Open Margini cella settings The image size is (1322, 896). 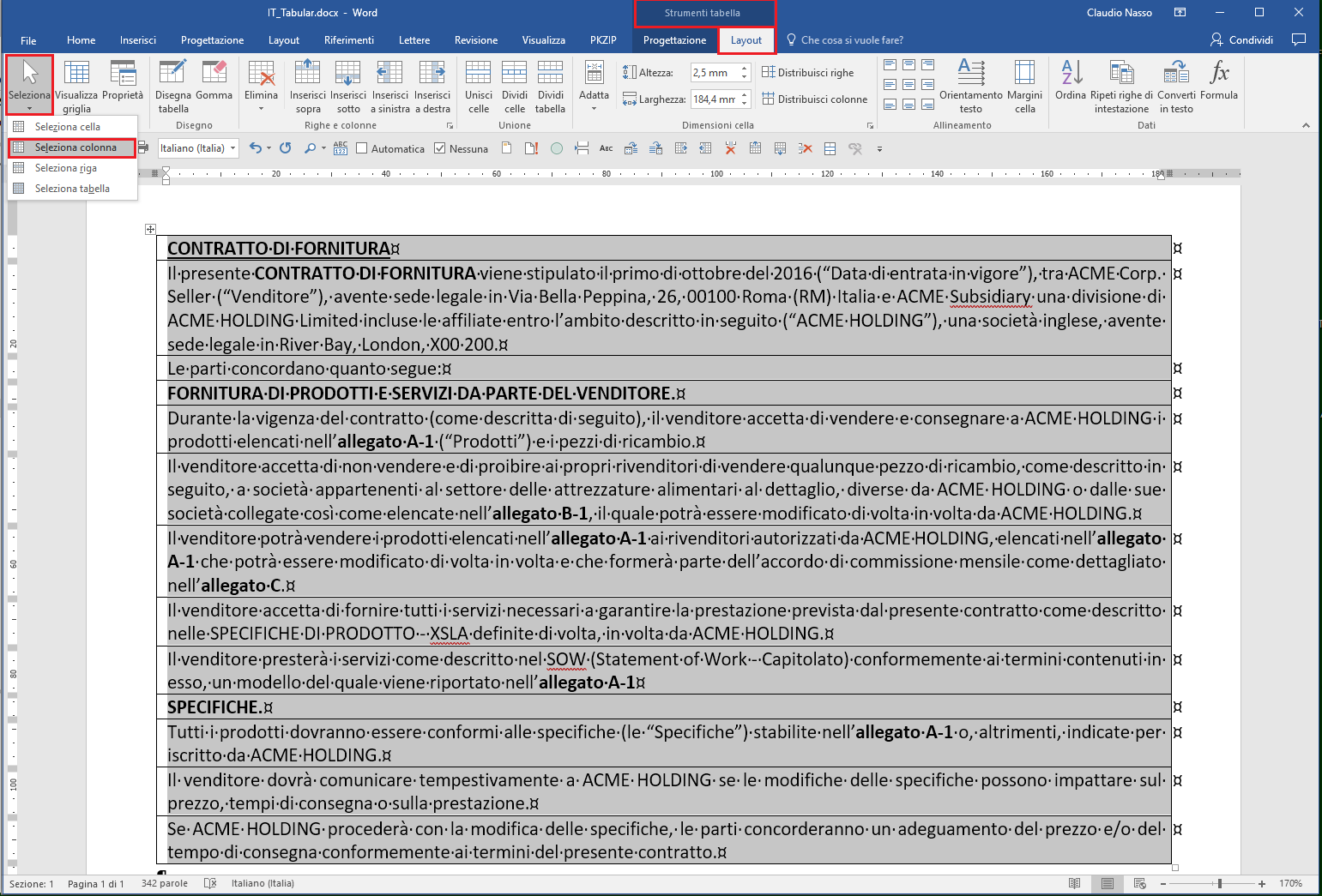click(1025, 85)
